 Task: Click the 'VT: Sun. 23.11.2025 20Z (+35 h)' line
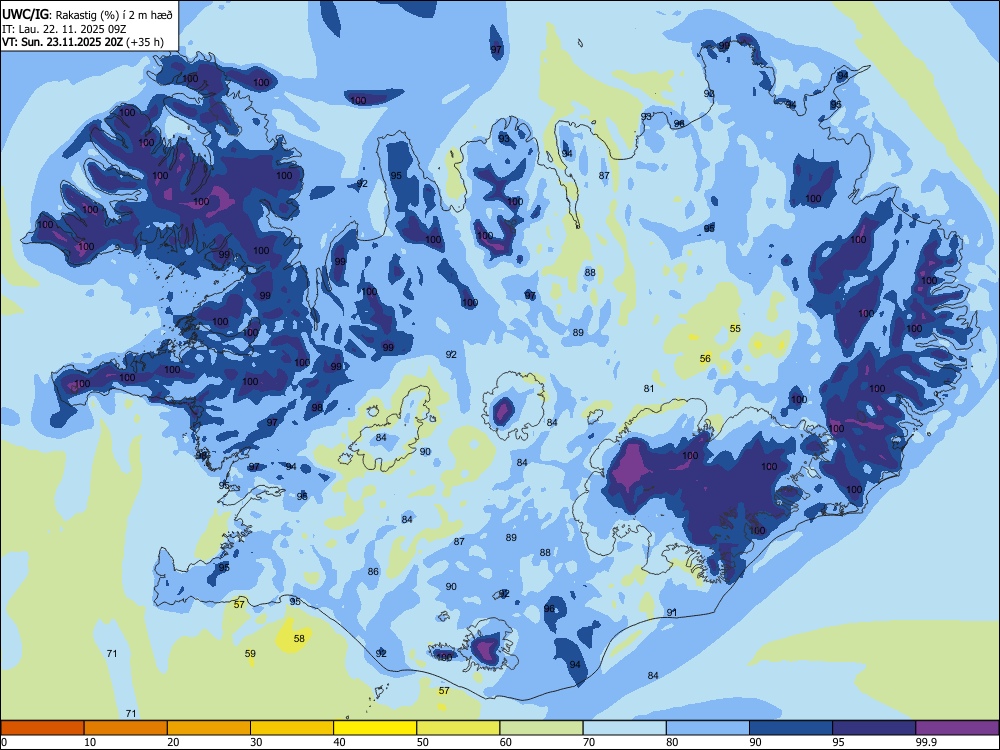point(83,42)
